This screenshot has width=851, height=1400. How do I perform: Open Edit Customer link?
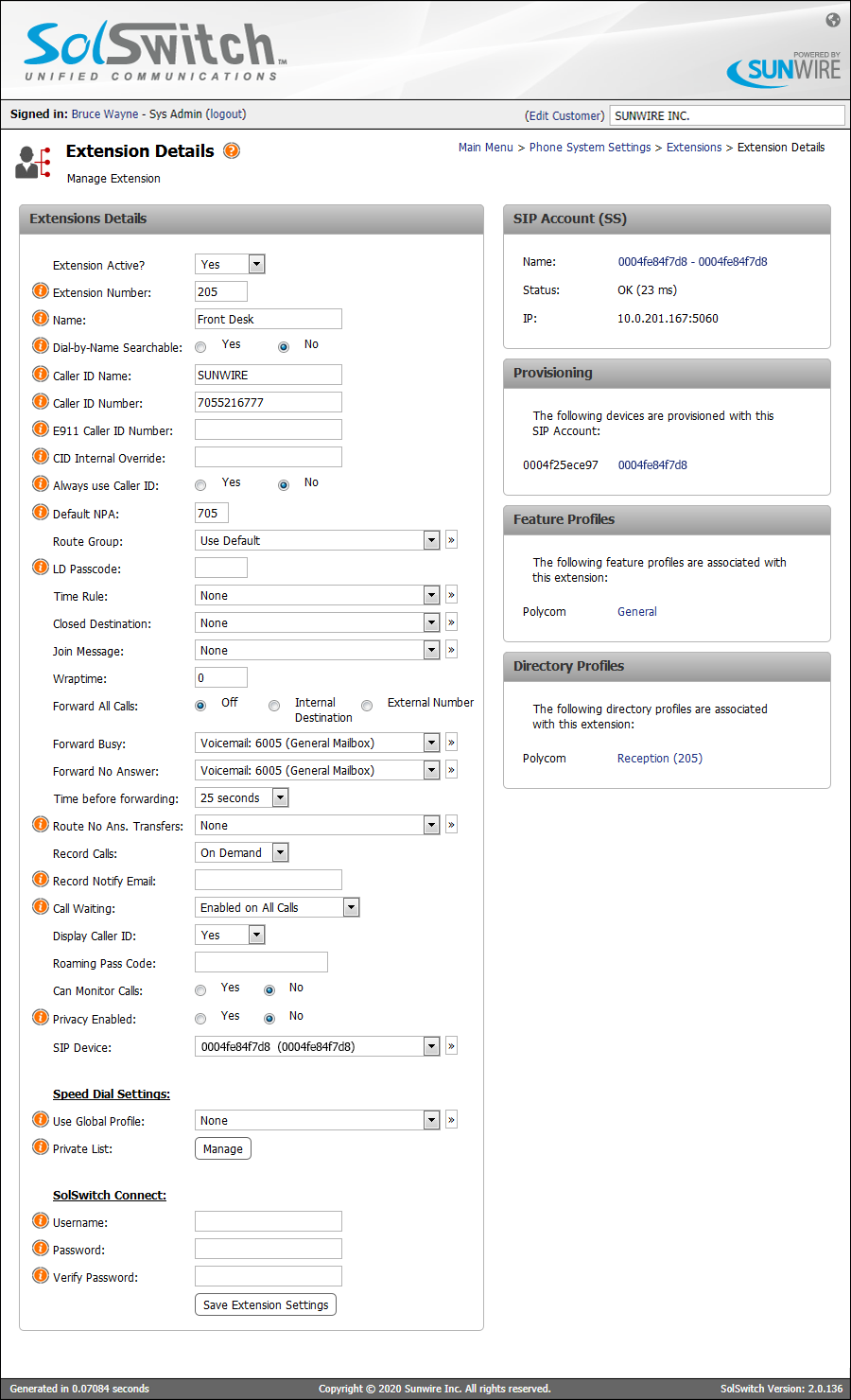tap(564, 115)
